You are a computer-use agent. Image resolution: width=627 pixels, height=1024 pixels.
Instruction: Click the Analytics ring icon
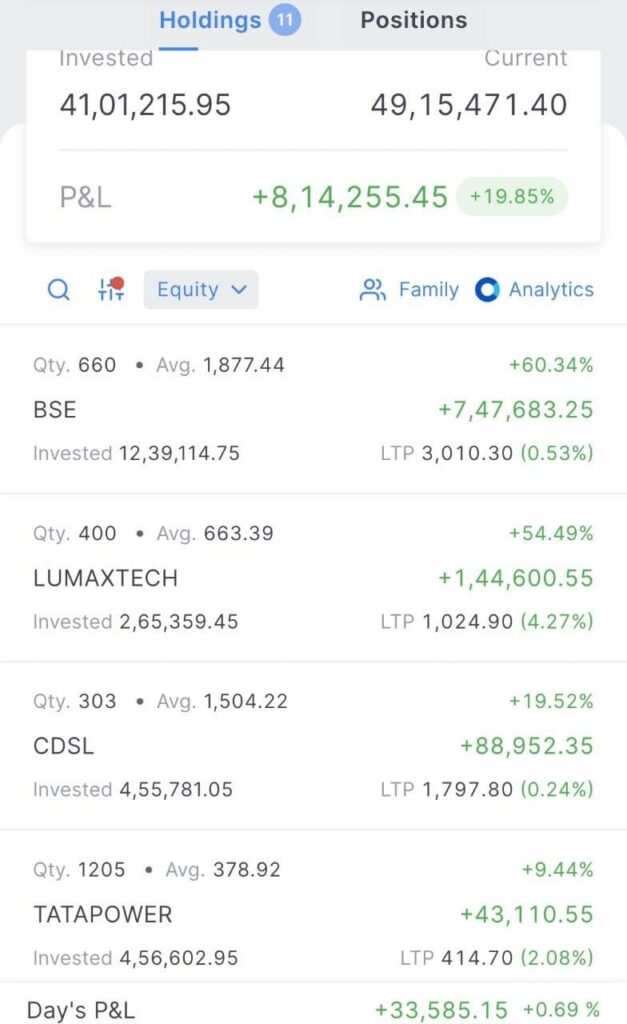coord(487,290)
